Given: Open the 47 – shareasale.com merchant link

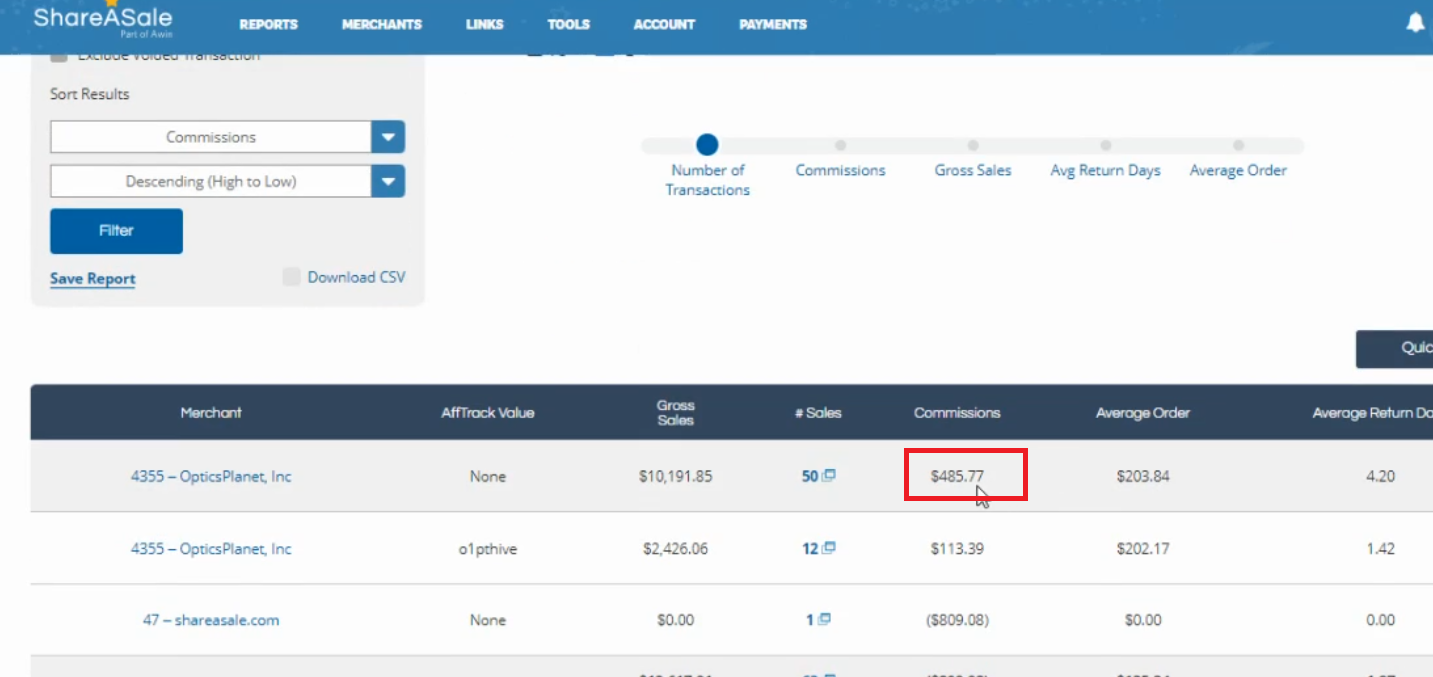Looking at the screenshot, I should (211, 620).
